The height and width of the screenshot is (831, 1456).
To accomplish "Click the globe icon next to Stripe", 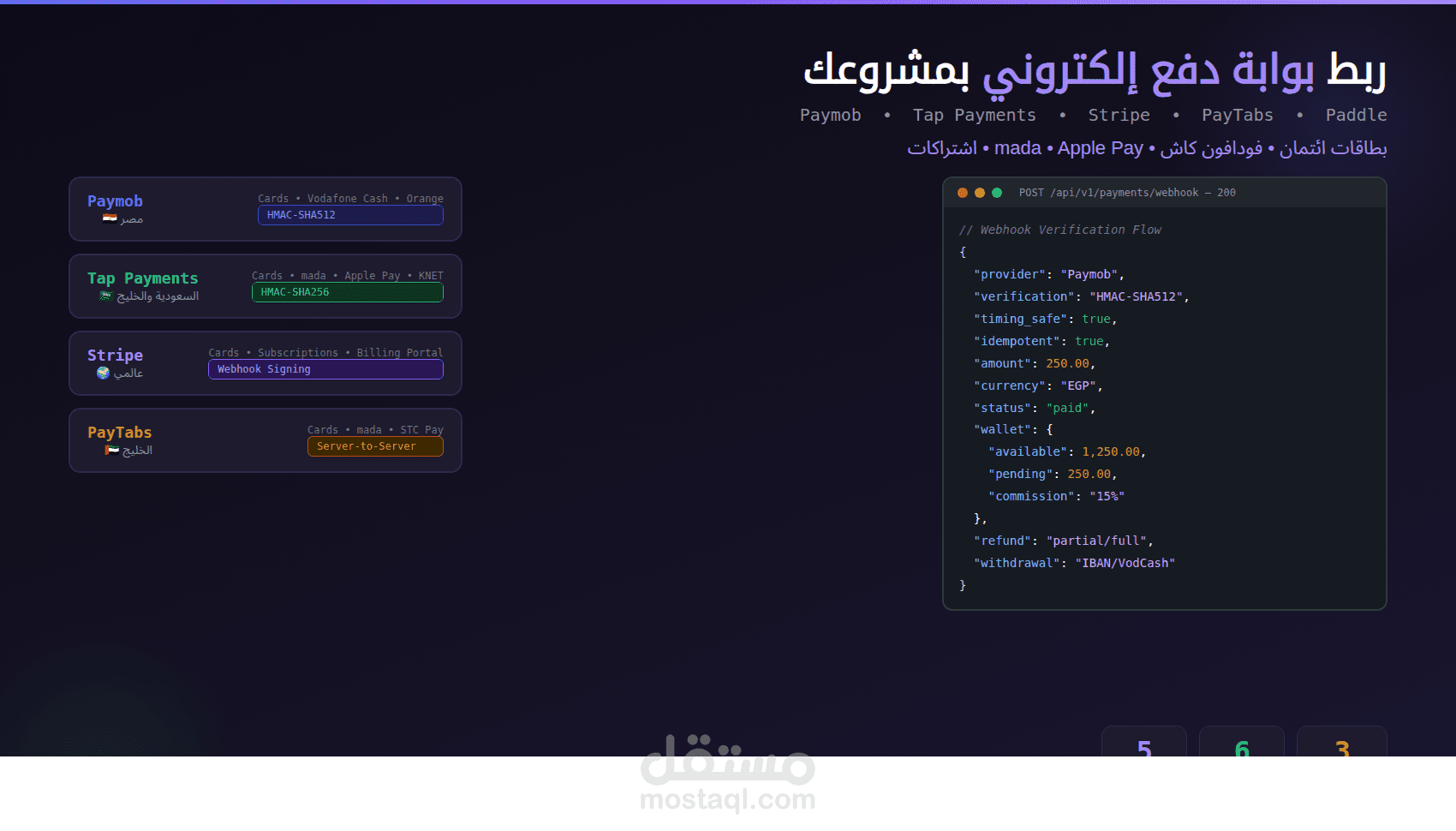I will 104,373.
